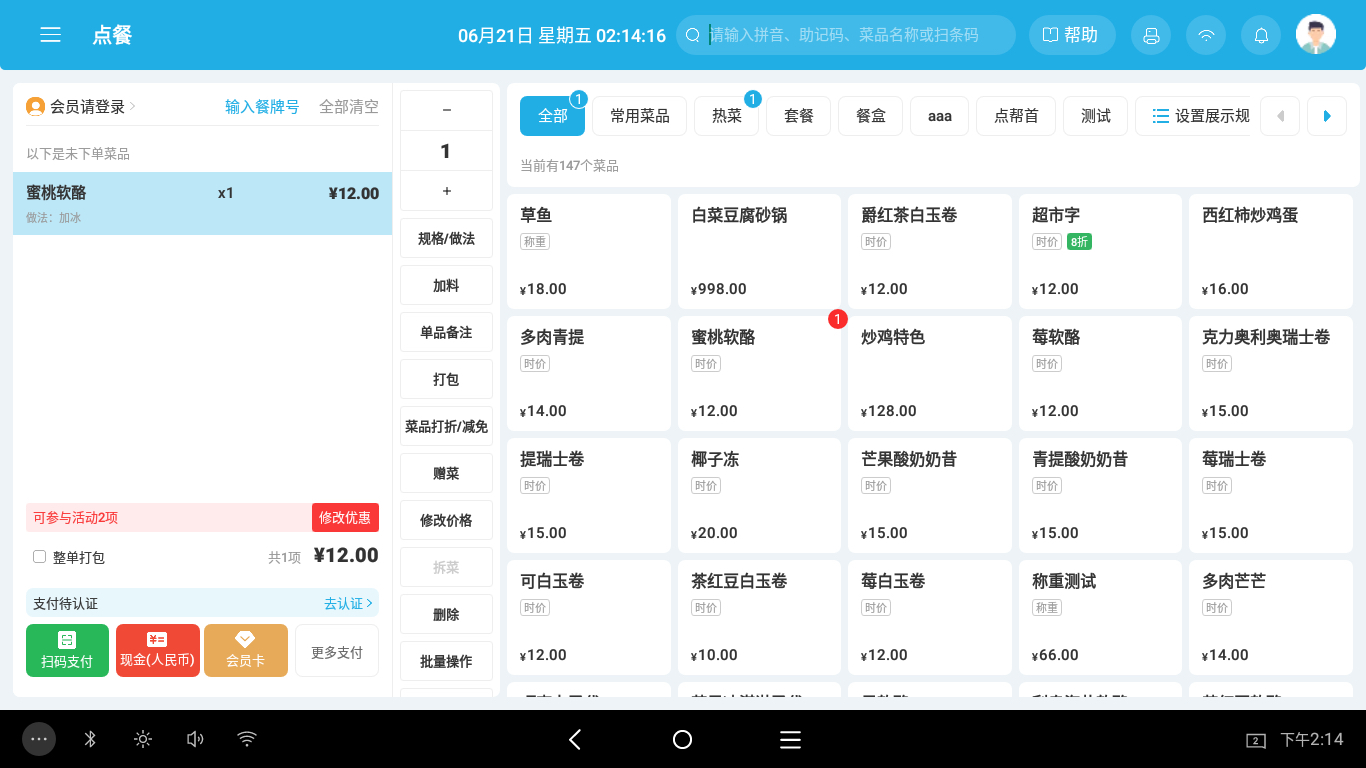Open the 餐盒 category tab
The height and width of the screenshot is (768, 1366).
(871, 116)
